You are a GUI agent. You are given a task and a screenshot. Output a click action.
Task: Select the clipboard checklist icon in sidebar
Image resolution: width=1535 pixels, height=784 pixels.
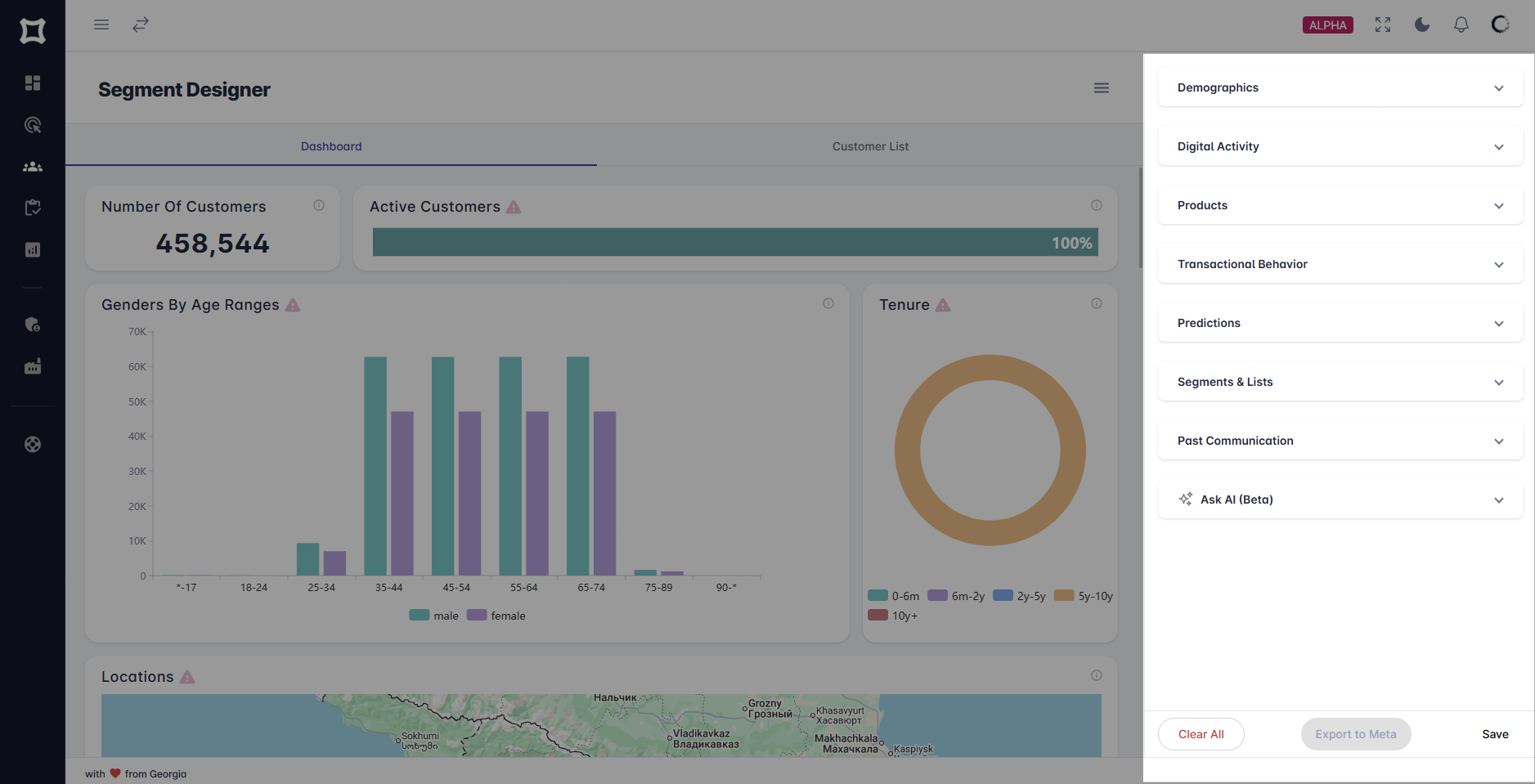click(x=33, y=207)
